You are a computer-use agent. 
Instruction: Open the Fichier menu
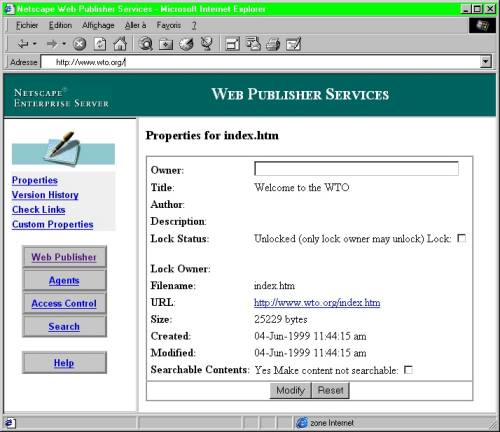pos(27,25)
